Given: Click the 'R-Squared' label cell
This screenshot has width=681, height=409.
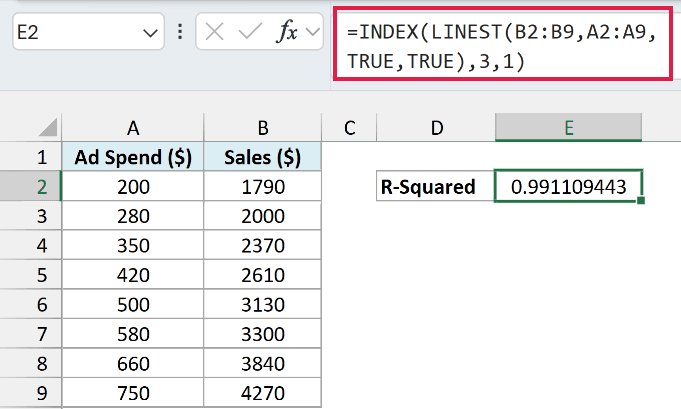Looking at the screenshot, I should pyautogui.click(x=435, y=186).
